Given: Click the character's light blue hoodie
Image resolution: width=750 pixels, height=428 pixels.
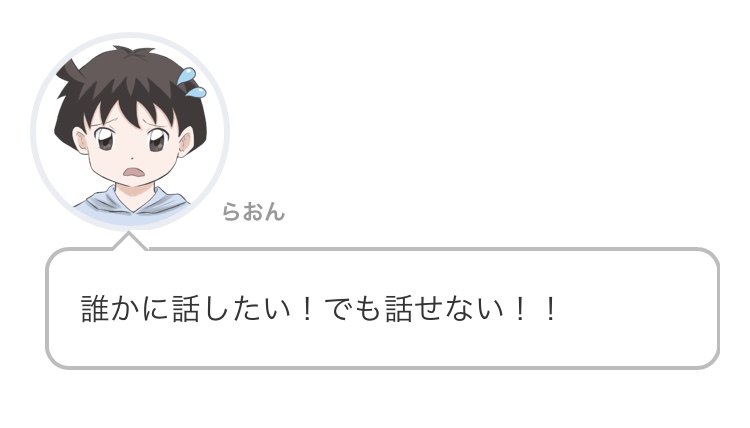Looking at the screenshot, I should point(130,207).
